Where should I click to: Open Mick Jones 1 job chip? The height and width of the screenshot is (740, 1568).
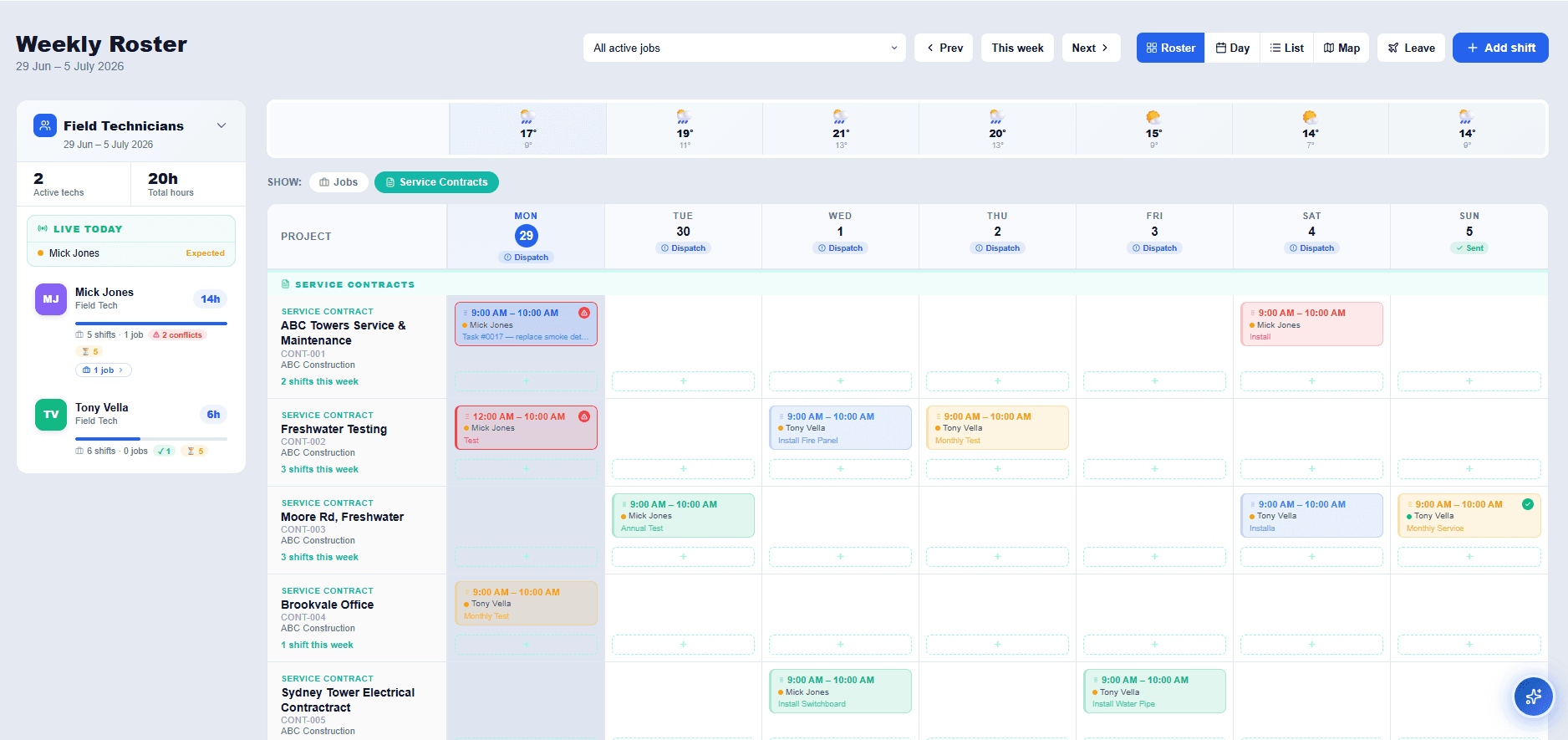pos(104,370)
